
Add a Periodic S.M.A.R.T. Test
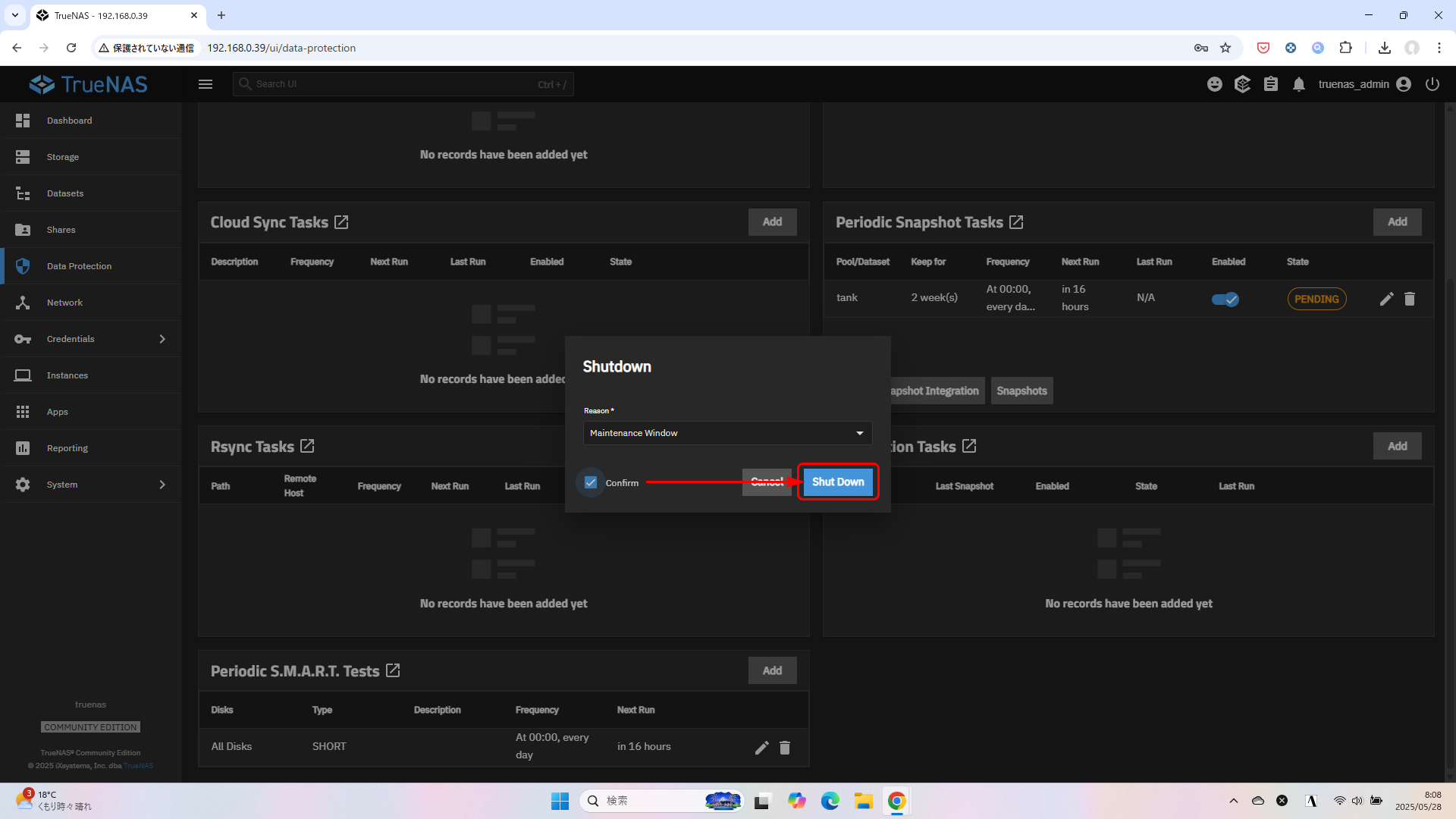(x=772, y=670)
